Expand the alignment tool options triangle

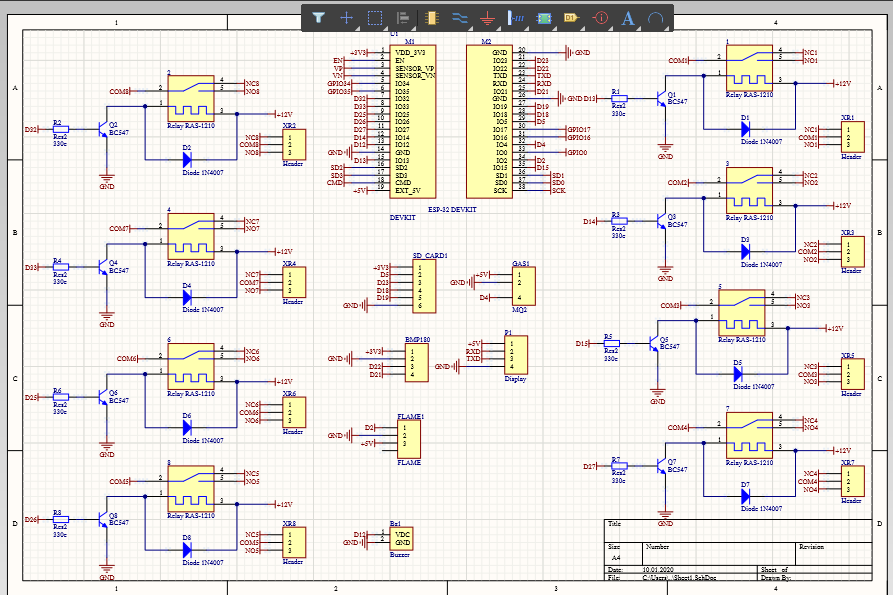(416, 28)
